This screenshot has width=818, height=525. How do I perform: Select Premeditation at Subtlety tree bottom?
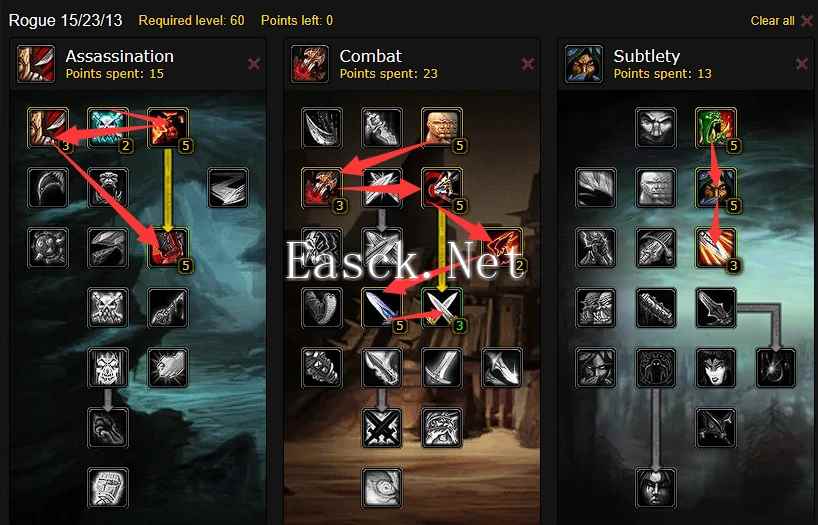coord(656,488)
